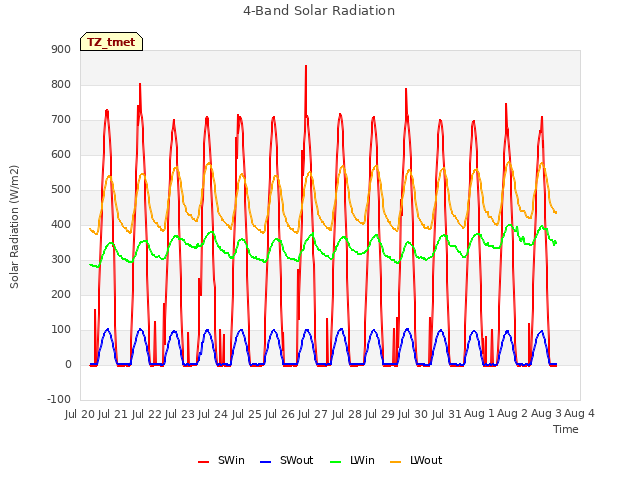The height and width of the screenshot is (480, 640).
Task: Click the Jul 25 x-axis label
Action: click(x=247, y=414)
